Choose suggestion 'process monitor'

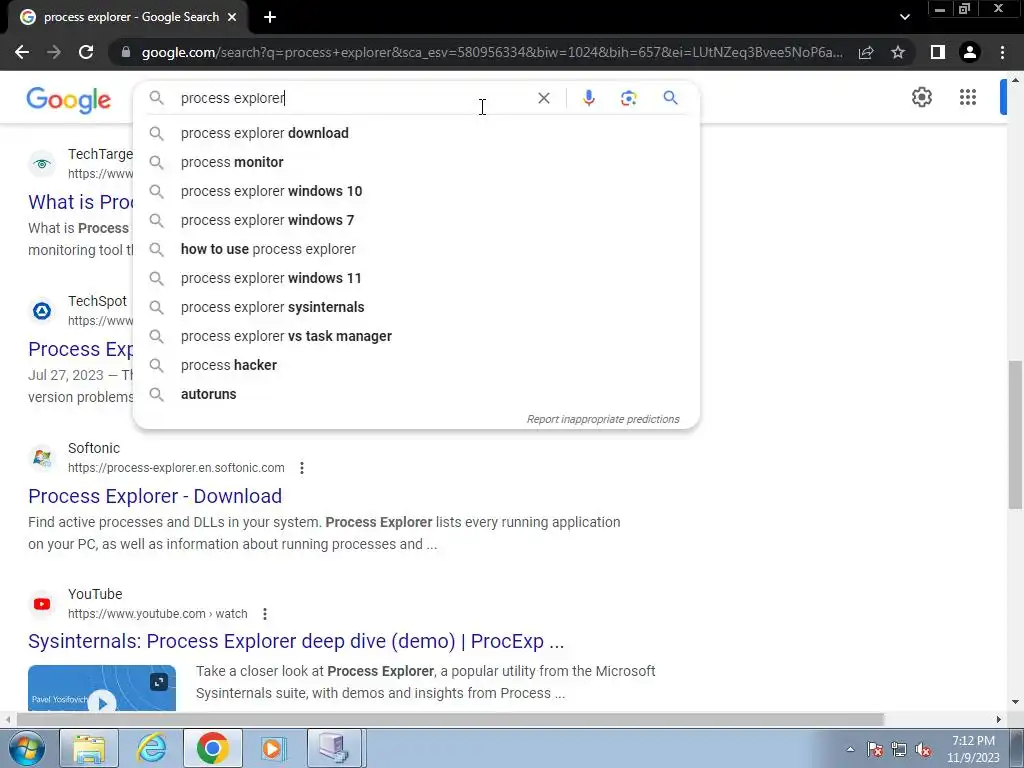coord(416,162)
